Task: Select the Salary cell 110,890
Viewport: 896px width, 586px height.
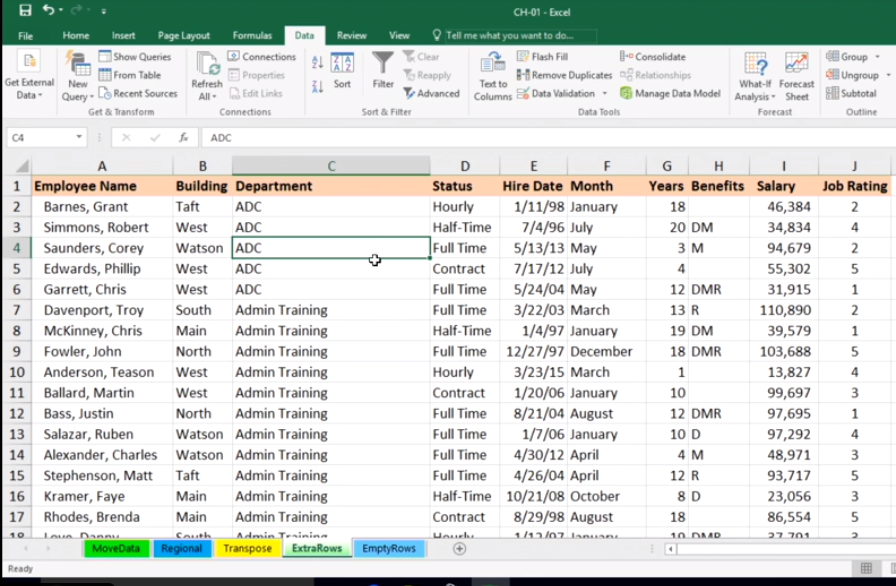Action: (x=783, y=310)
